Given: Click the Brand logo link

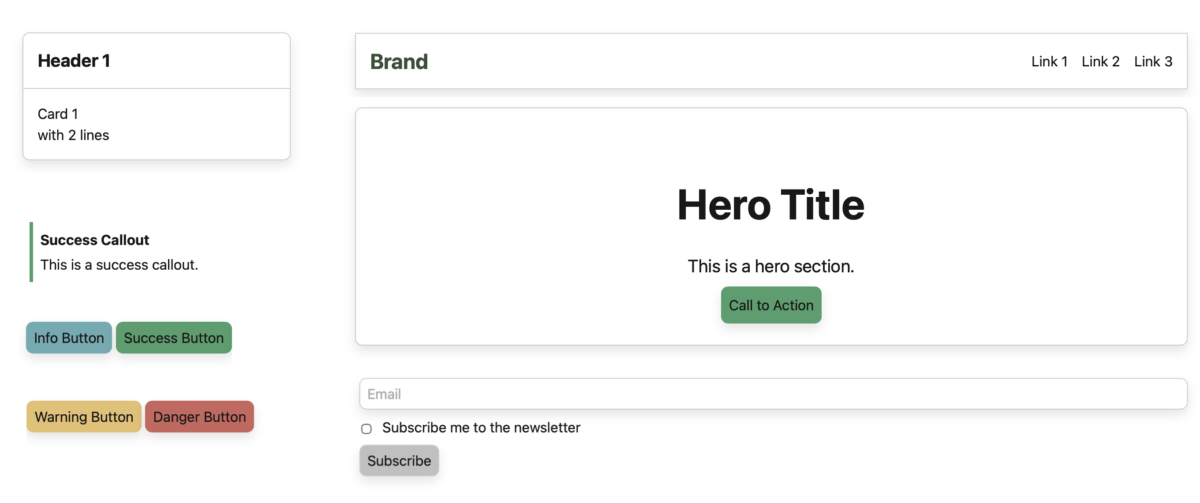Looking at the screenshot, I should (399, 62).
